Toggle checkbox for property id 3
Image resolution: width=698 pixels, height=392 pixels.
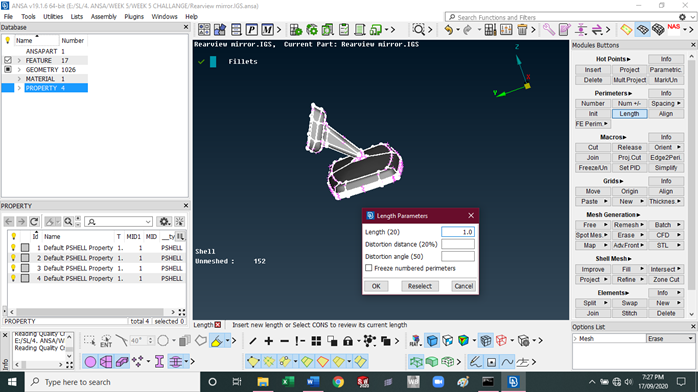click(25, 268)
